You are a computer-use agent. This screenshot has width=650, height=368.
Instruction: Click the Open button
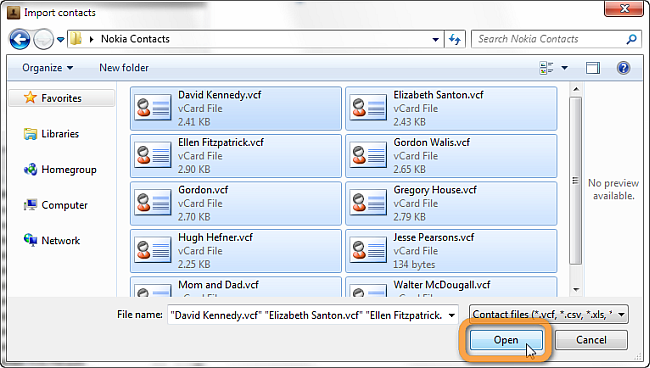coord(506,340)
